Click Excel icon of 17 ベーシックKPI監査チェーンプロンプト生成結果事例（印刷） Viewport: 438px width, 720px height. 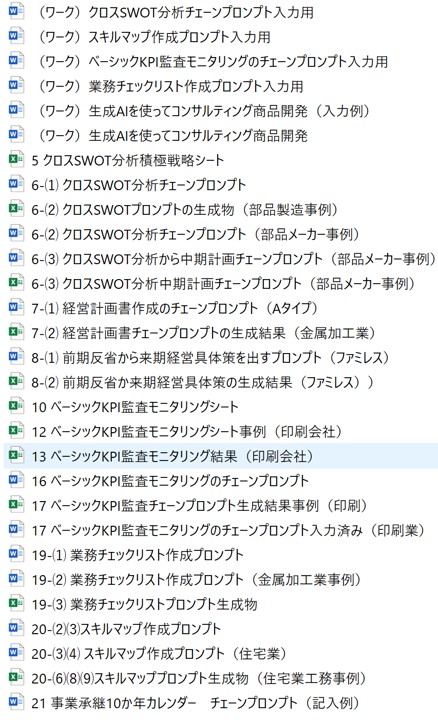coord(16,505)
